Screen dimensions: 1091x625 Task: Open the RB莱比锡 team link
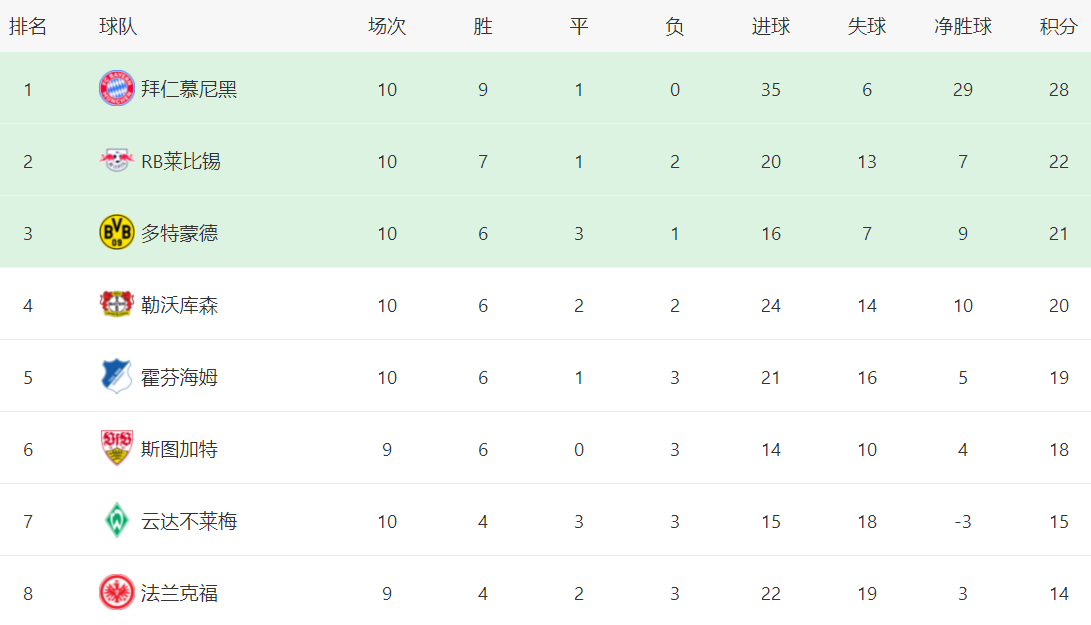tap(181, 161)
